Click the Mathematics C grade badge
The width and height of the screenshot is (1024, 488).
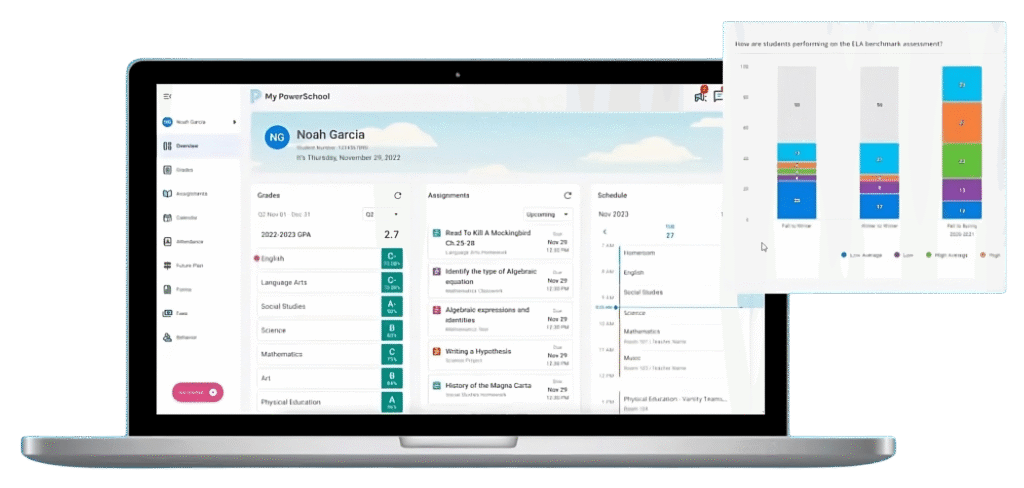click(392, 354)
